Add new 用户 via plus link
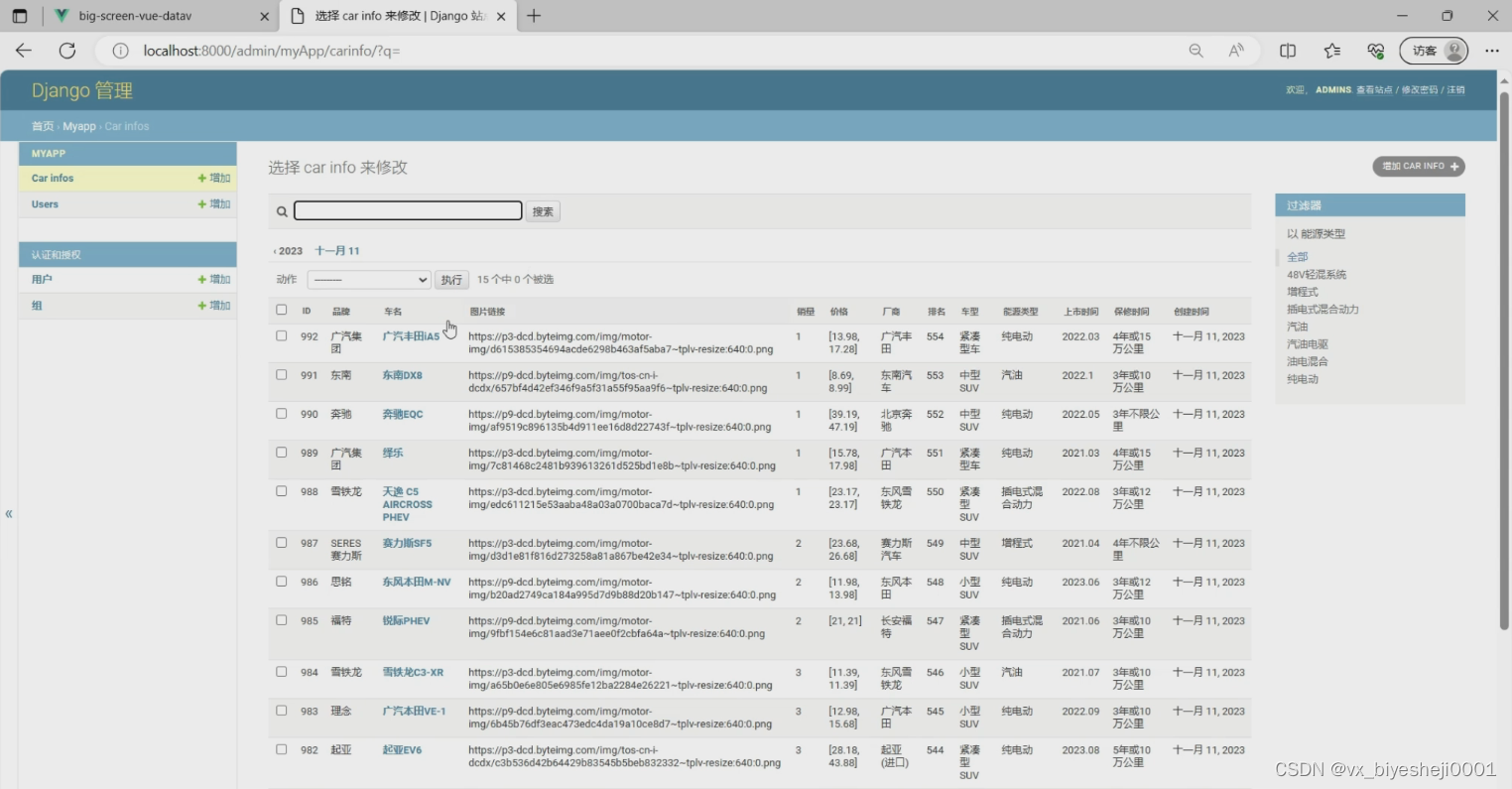The image size is (1512, 789). (x=214, y=280)
